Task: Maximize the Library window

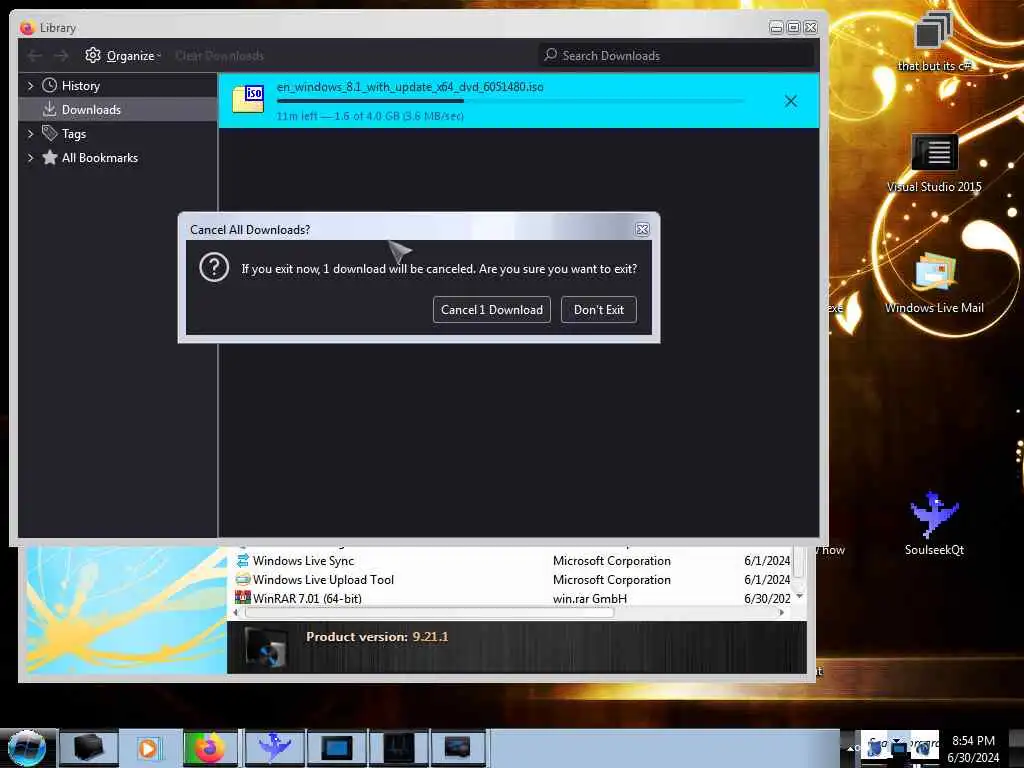Action: coord(793,27)
